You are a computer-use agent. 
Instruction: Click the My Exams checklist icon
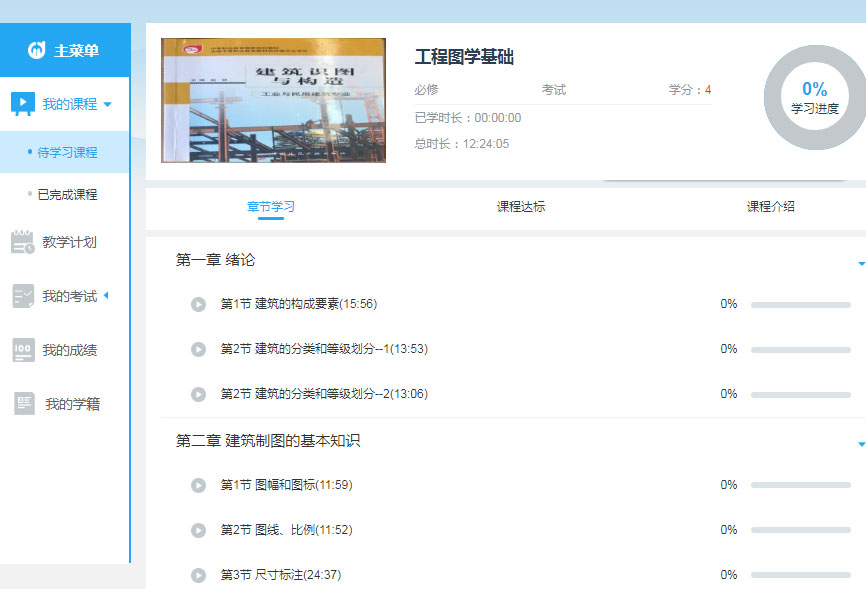coord(23,296)
